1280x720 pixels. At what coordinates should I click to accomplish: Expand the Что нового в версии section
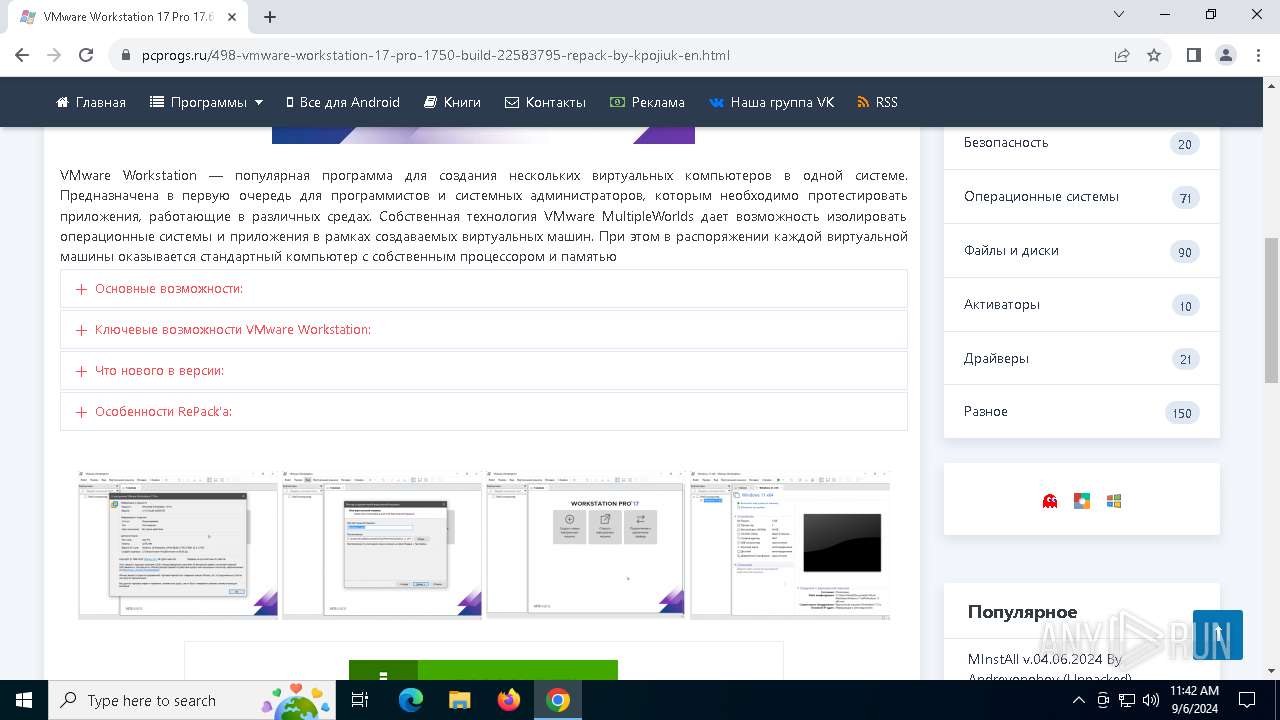click(x=484, y=370)
